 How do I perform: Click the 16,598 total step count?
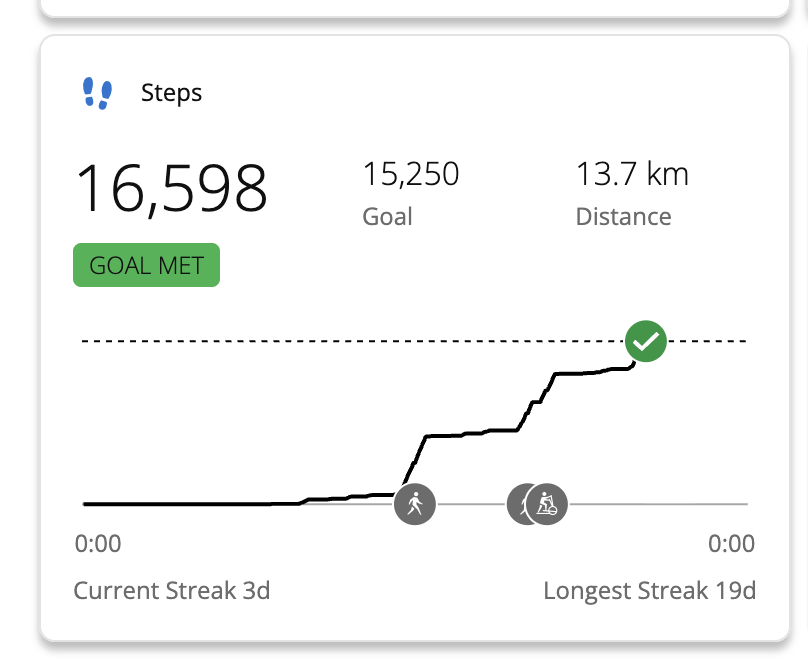tap(172, 188)
